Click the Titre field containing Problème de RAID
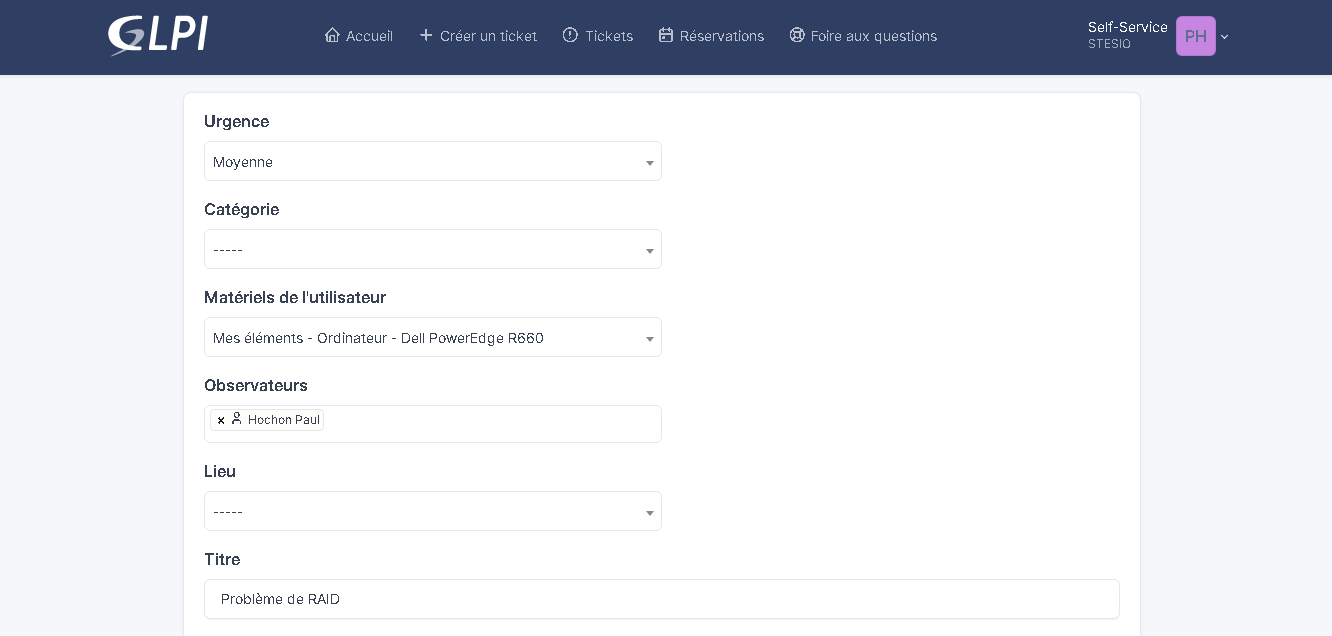This screenshot has height=636, width=1332. [x=661, y=599]
